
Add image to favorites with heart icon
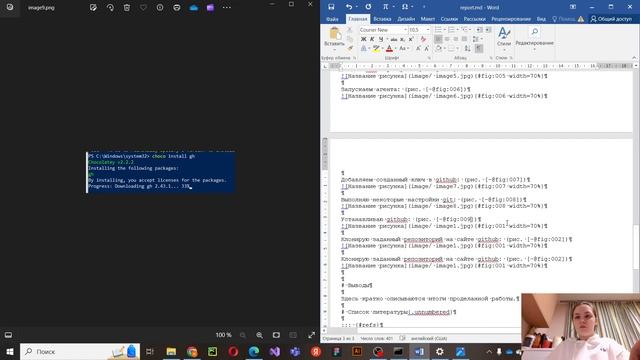pos(143,7)
